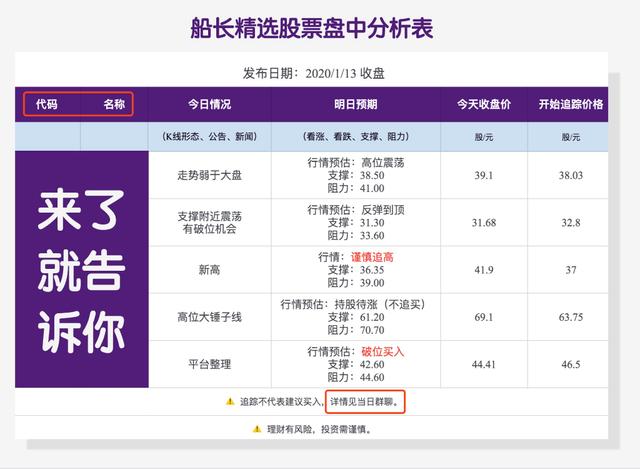
Task: Select tracking price 38.03
Action: (571, 176)
